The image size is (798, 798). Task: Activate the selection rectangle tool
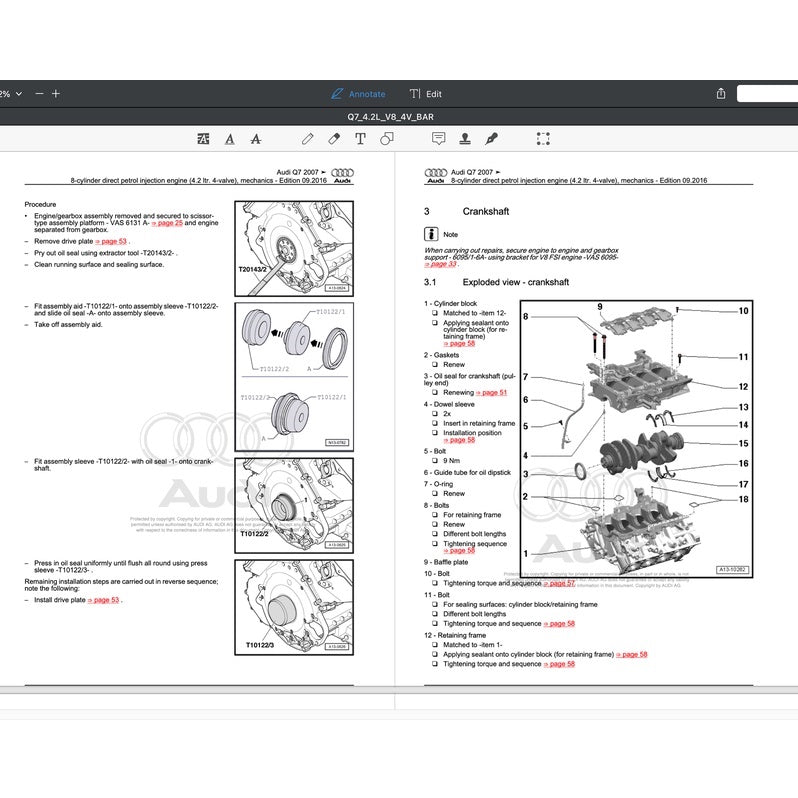coord(543,139)
